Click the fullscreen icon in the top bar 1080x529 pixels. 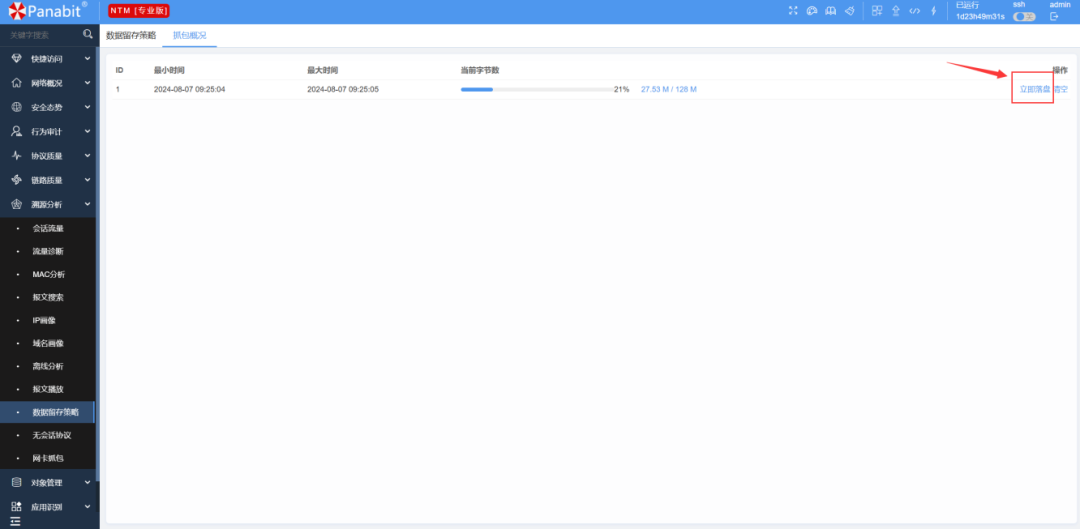click(x=793, y=11)
